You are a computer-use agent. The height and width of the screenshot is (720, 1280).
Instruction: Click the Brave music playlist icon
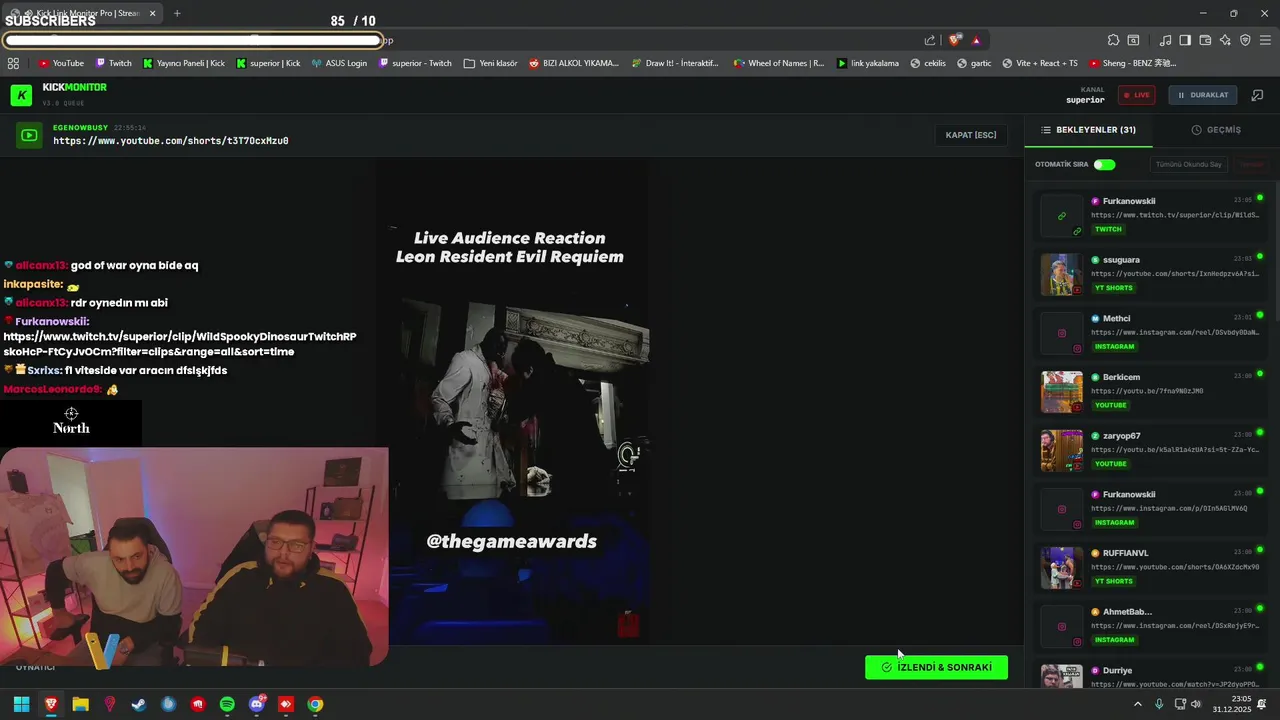click(x=1165, y=40)
